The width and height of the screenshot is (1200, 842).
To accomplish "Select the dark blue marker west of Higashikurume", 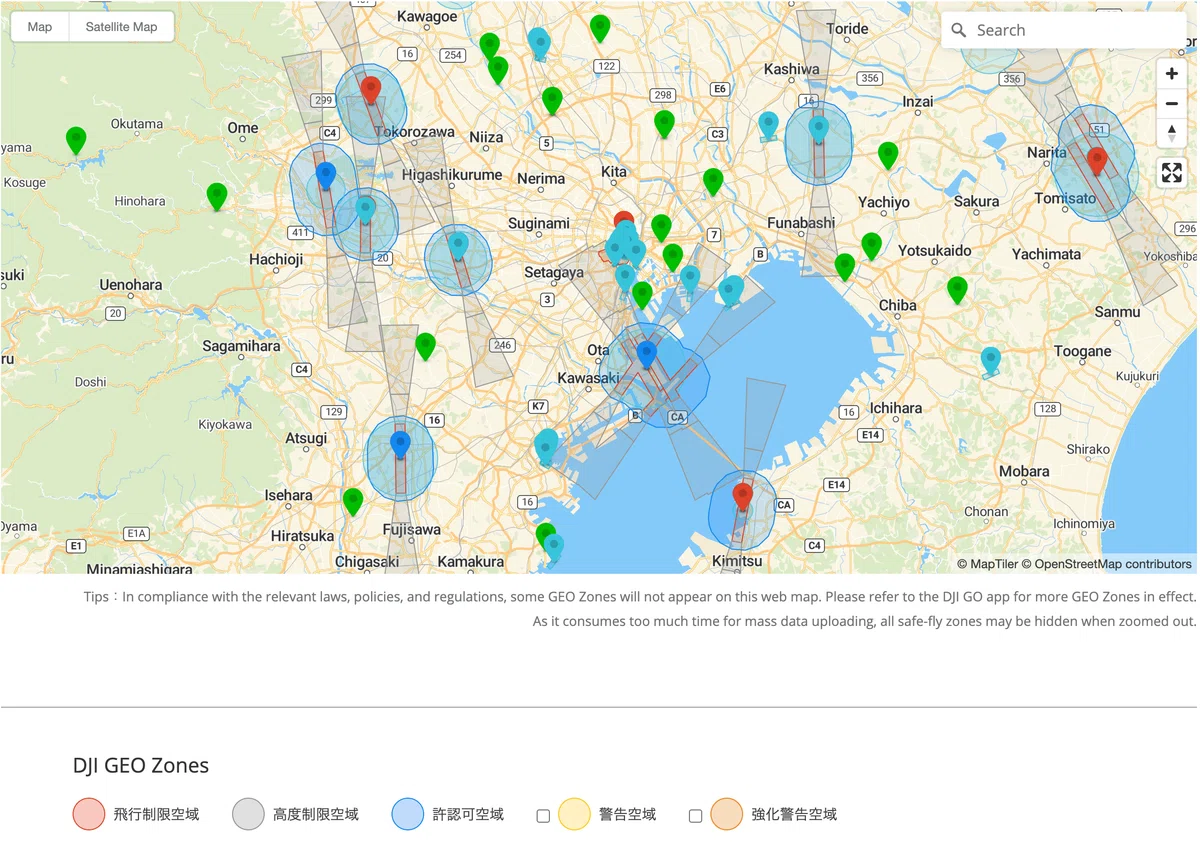I will point(326,176).
